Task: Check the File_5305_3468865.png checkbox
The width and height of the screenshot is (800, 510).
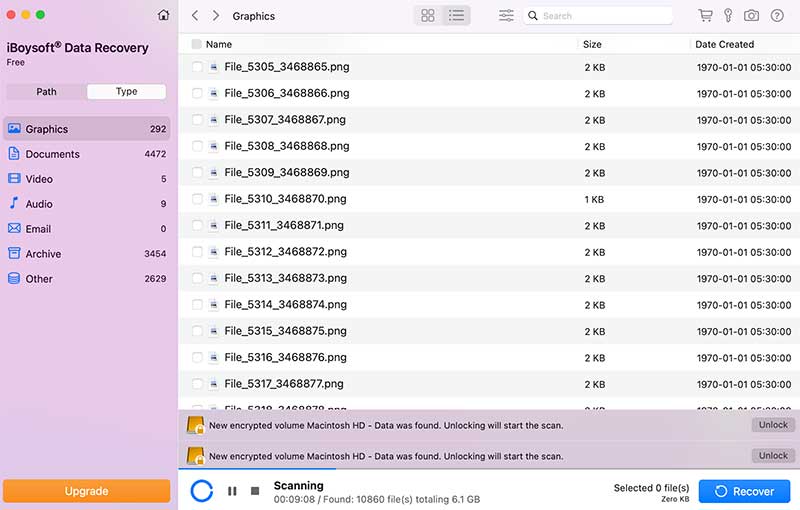Action: pyautogui.click(x=197, y=67)
